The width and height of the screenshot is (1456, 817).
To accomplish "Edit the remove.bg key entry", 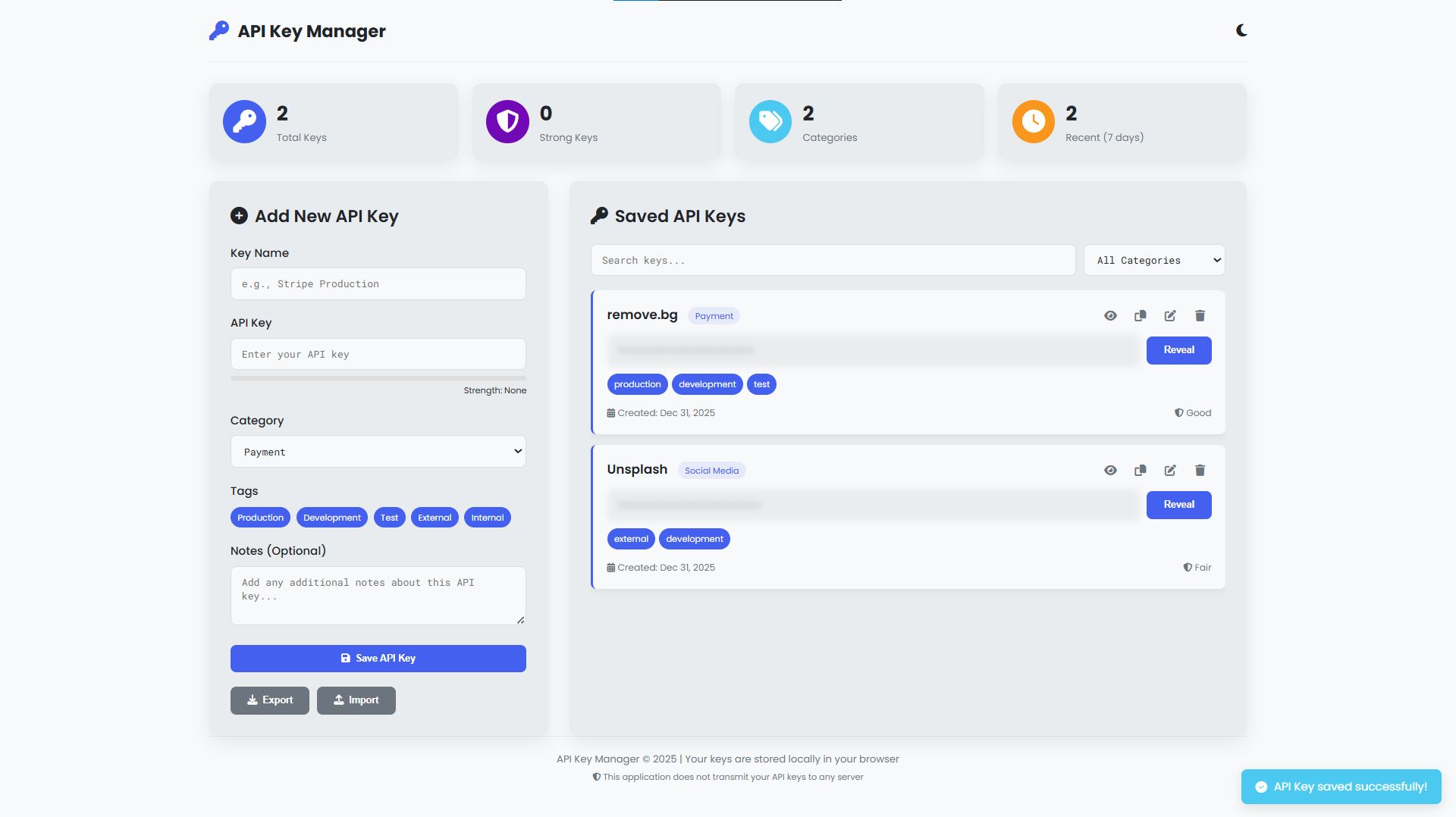I will (1170, 315).
